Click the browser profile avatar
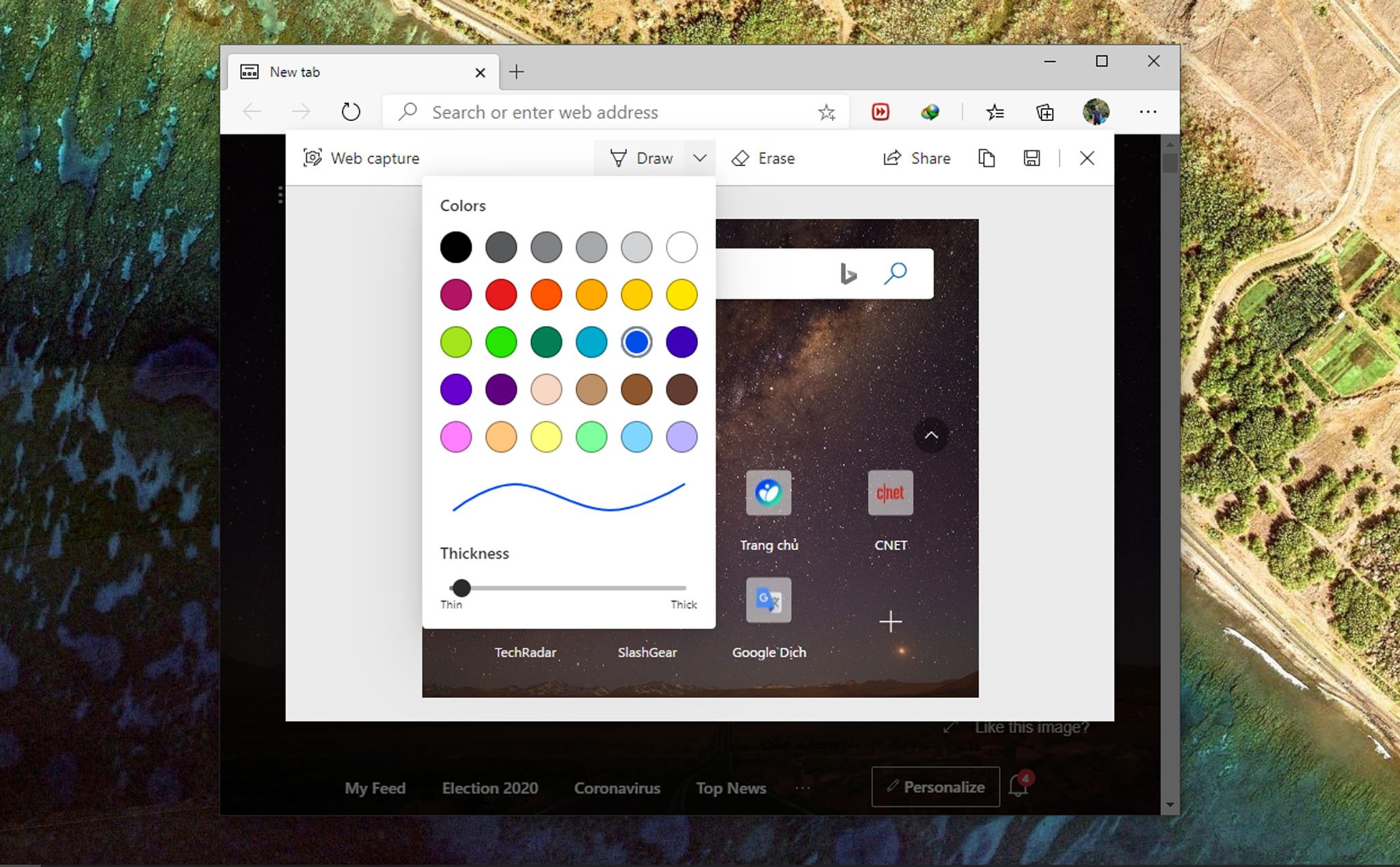Viewport: 1400px width, 867px height. (1094, 111)
